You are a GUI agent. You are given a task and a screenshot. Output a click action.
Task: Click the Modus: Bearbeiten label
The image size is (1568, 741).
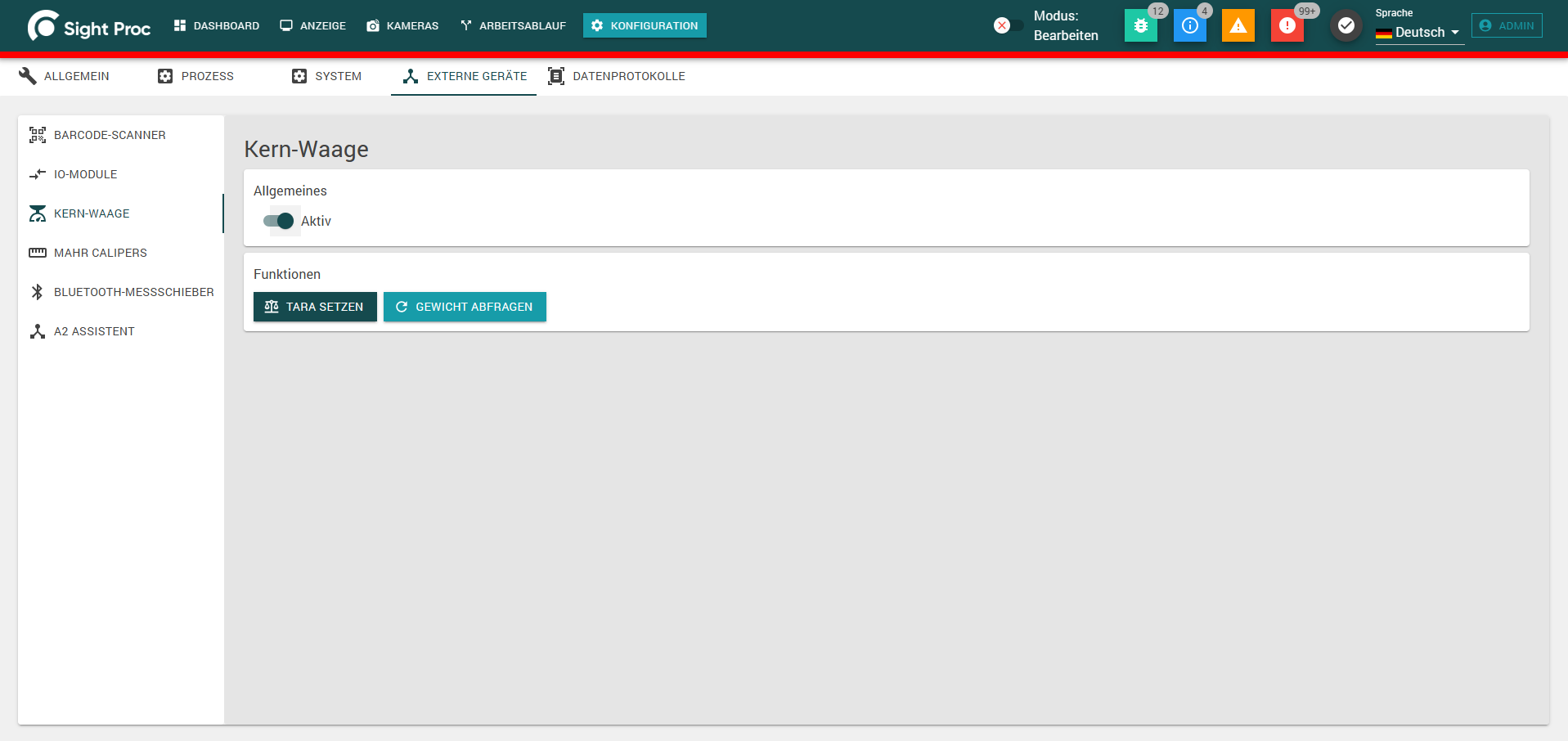(x=1066, y=25)
